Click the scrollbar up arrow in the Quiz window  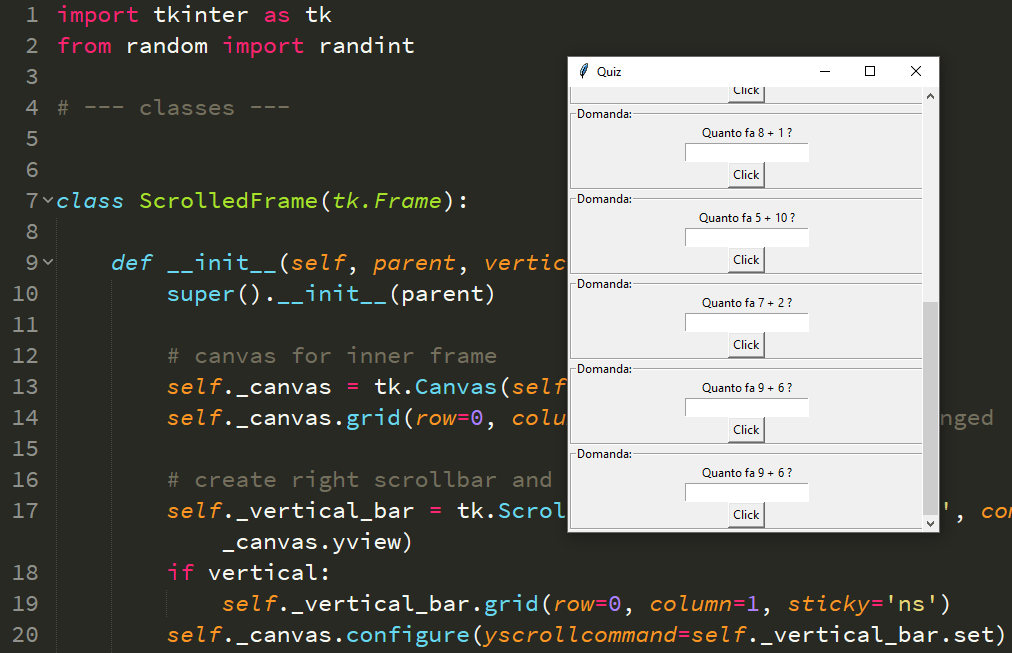pos(929,95)
